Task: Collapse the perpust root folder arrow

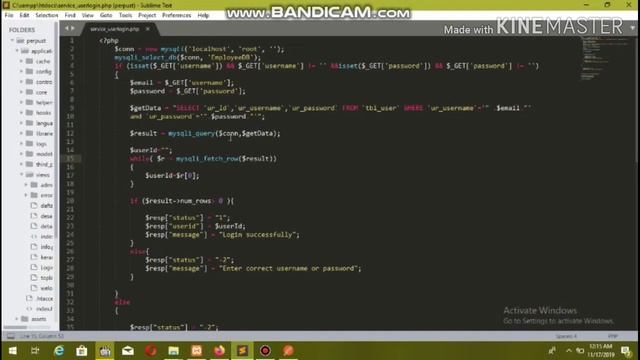Action: [12, 40]
